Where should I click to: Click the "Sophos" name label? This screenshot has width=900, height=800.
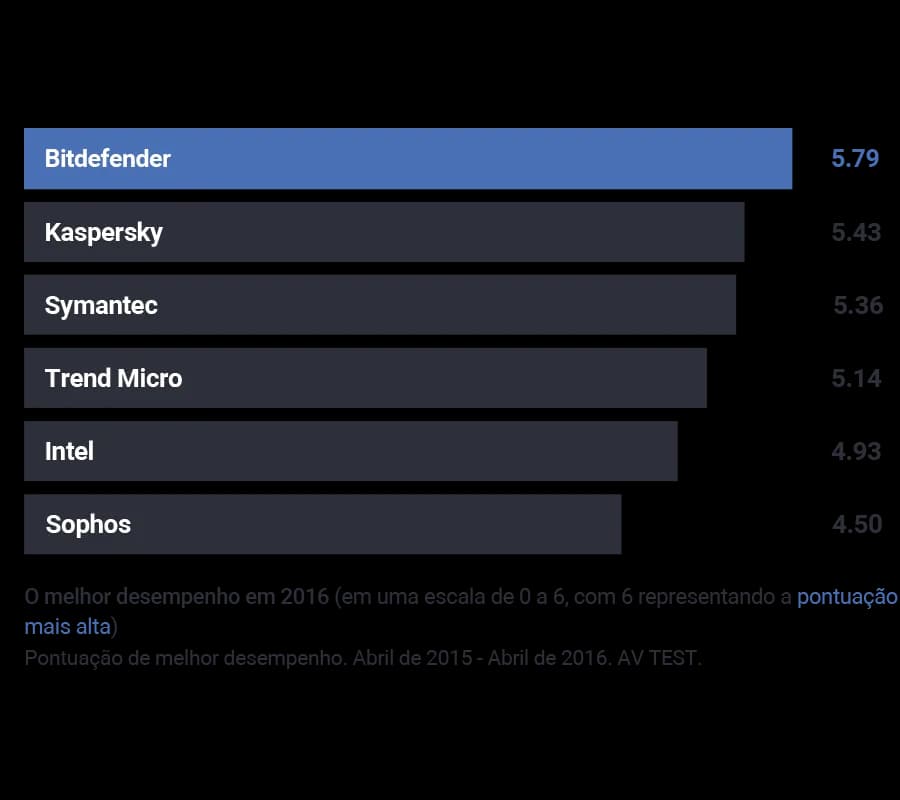coord(88,524)
